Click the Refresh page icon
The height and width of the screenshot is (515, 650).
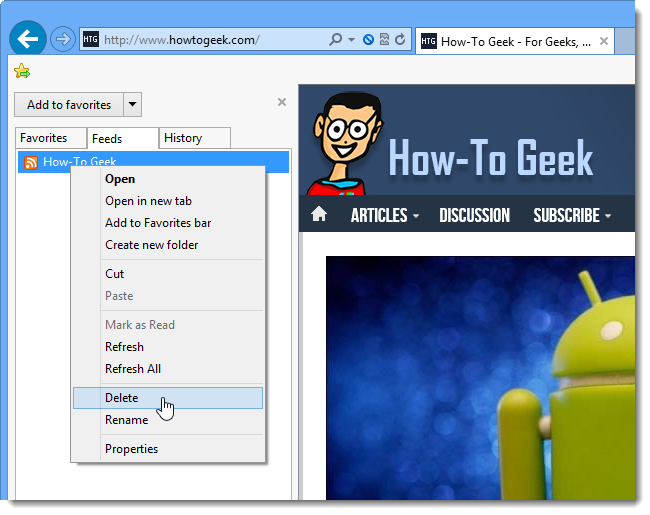(x=400, y=39)
